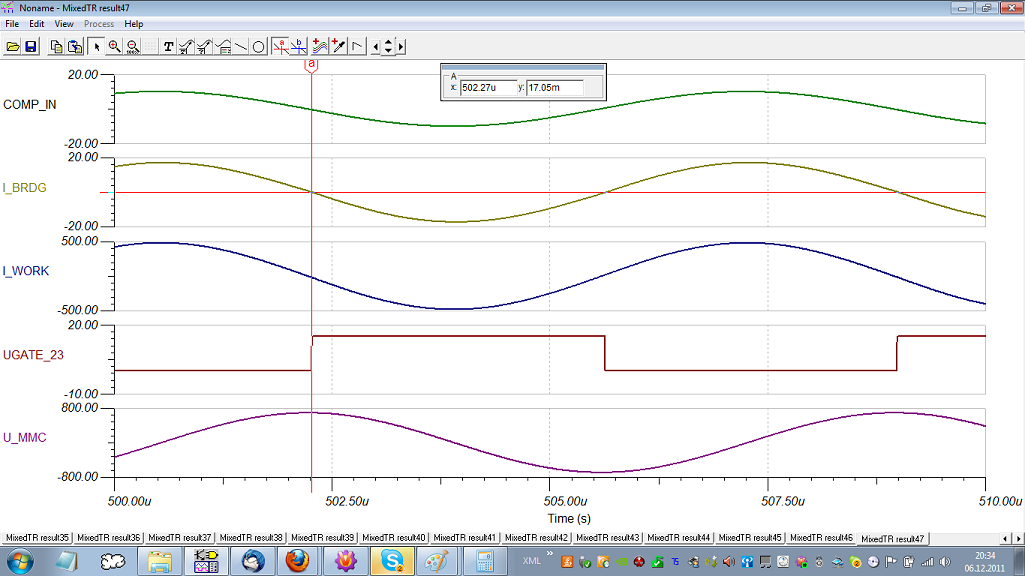Activate the Zoom in magnifier
This screenshot has width=1025, height=576.
[x=114, y=46]
